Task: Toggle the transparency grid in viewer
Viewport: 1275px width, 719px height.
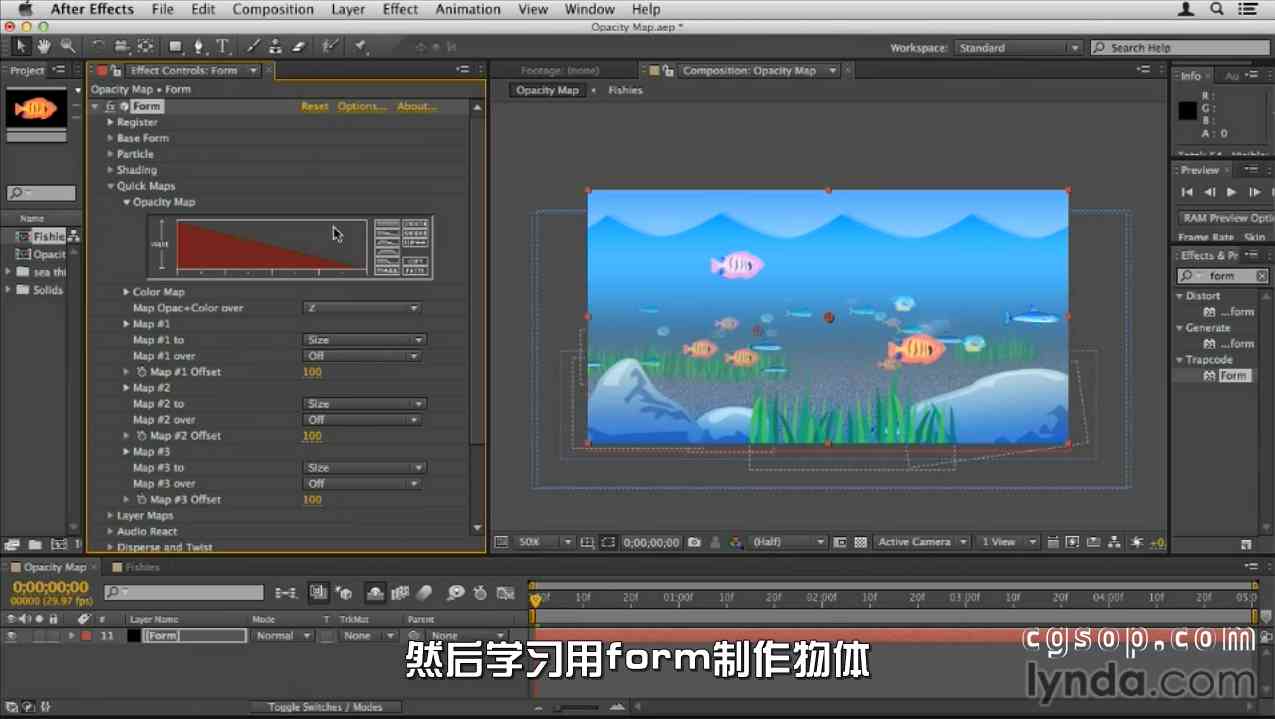Action: 861,542
